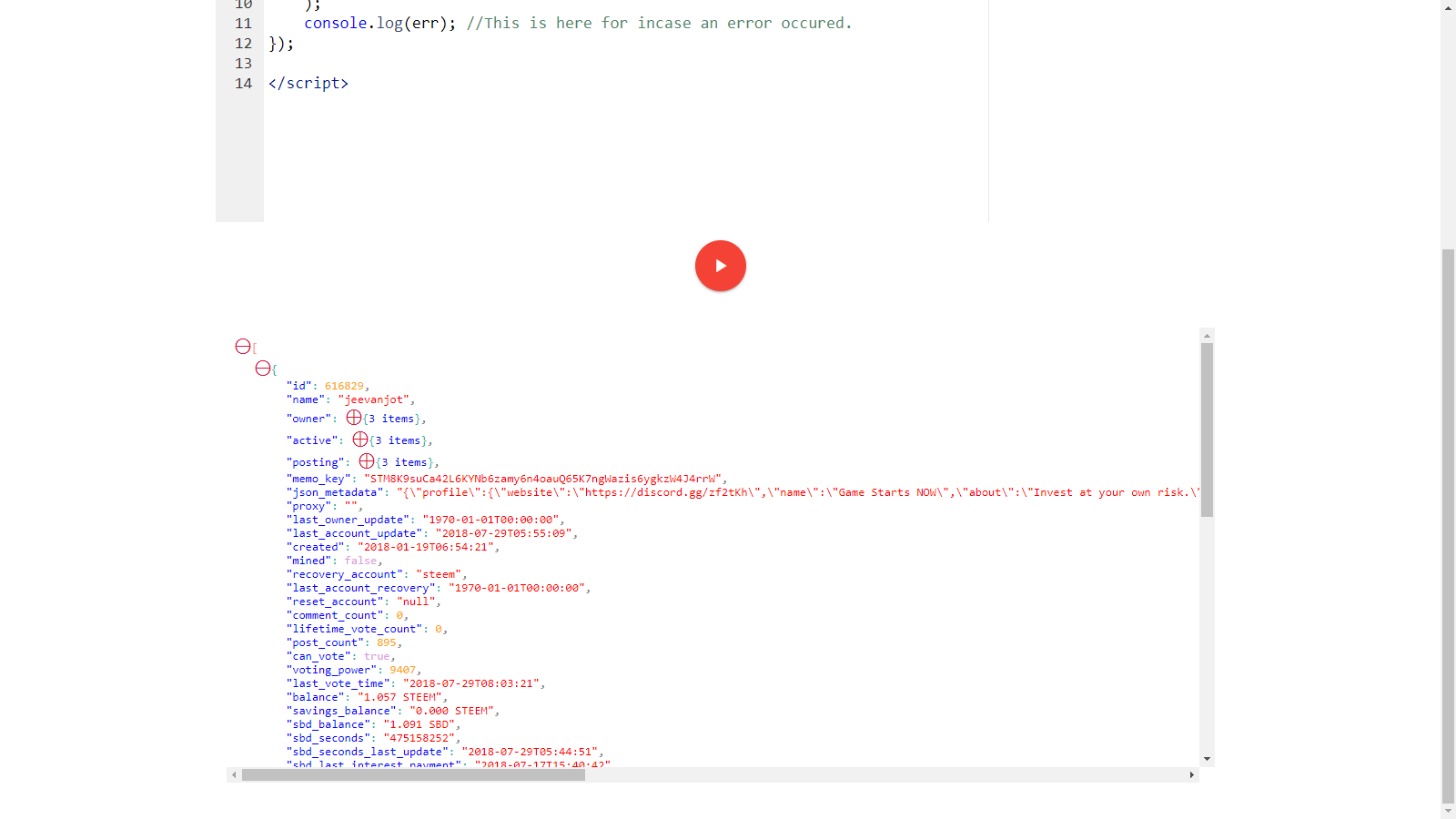Click sbd_seconds_last_update value "2018-07-29T05:44:51"
The width and height of the screenshot is (1456, 819).
click(531, 752)
